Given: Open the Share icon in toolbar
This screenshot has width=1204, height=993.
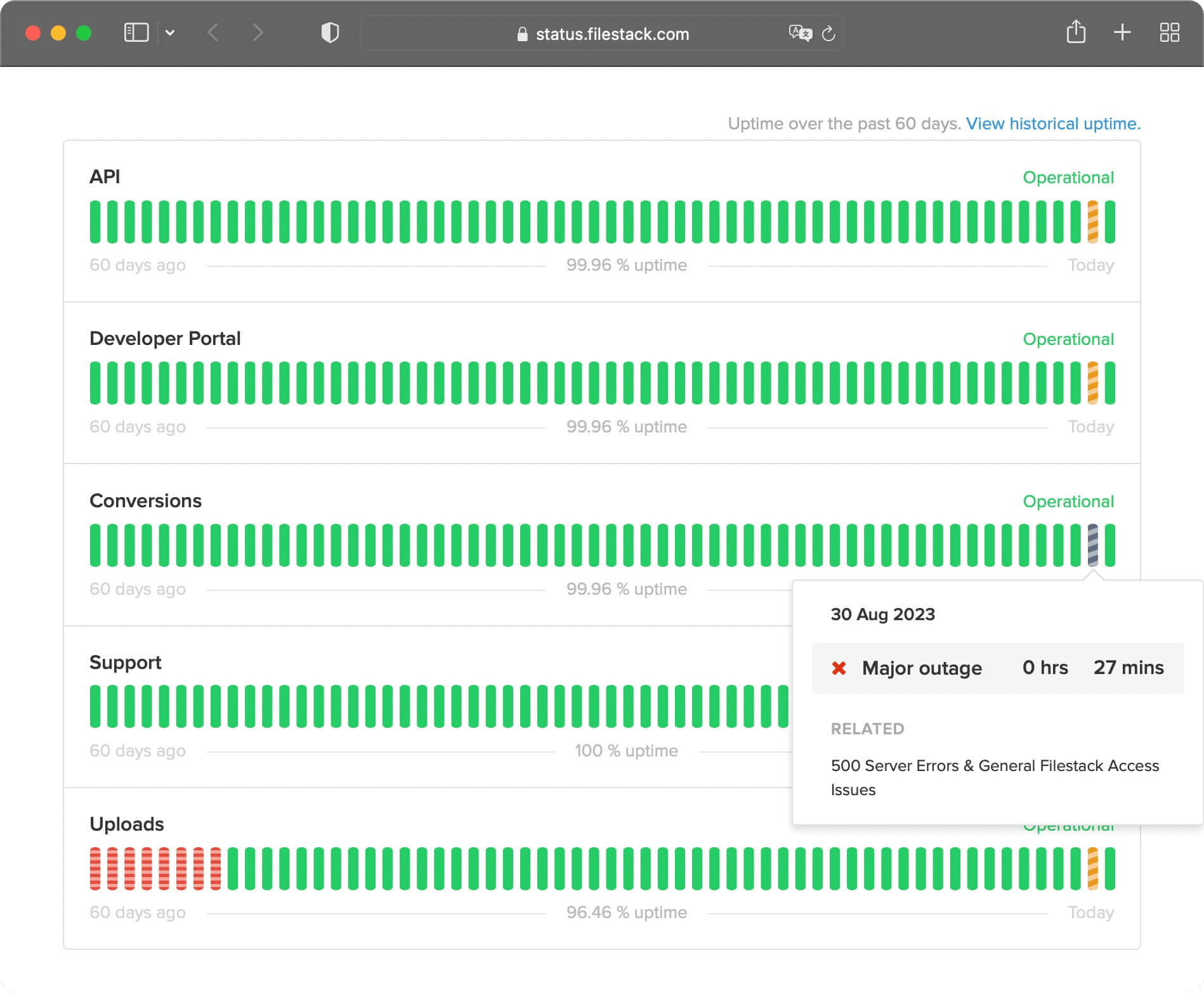Looking at the screenshot, I should pyautogui.click(x=1076, y=32).
